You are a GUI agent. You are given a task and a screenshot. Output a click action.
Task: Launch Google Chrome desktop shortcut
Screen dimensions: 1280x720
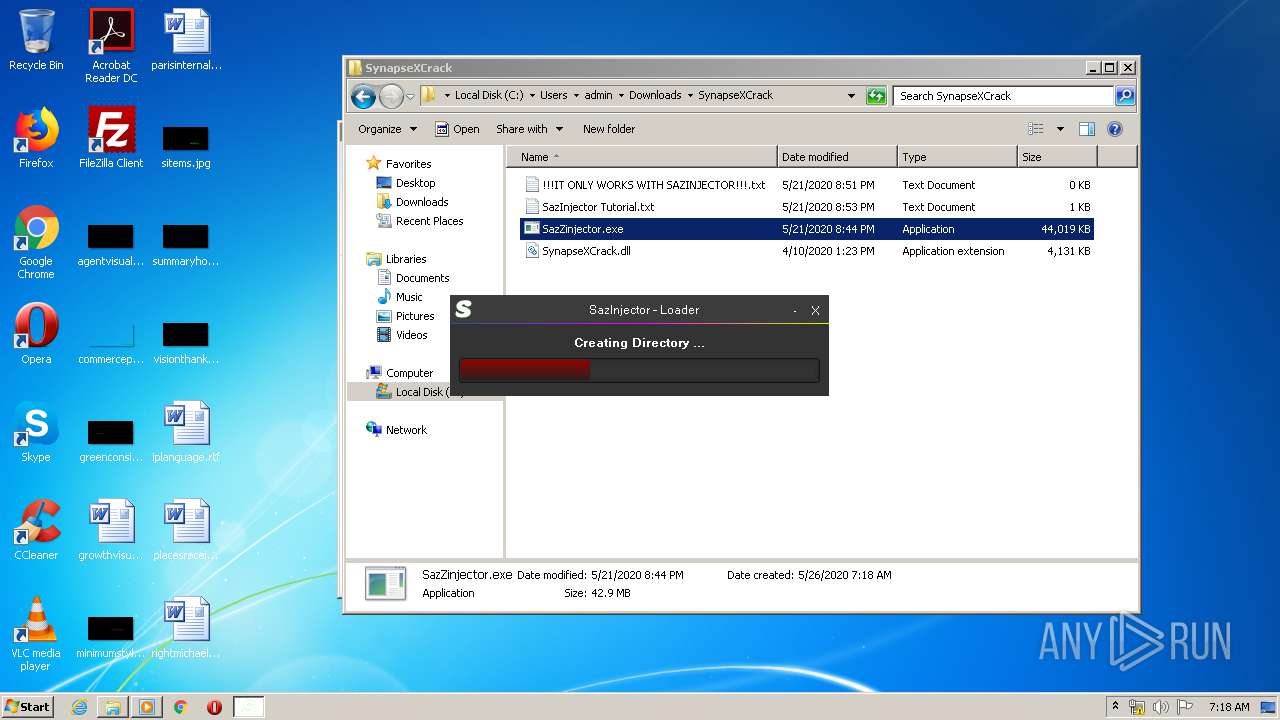[x=36, y=242]
